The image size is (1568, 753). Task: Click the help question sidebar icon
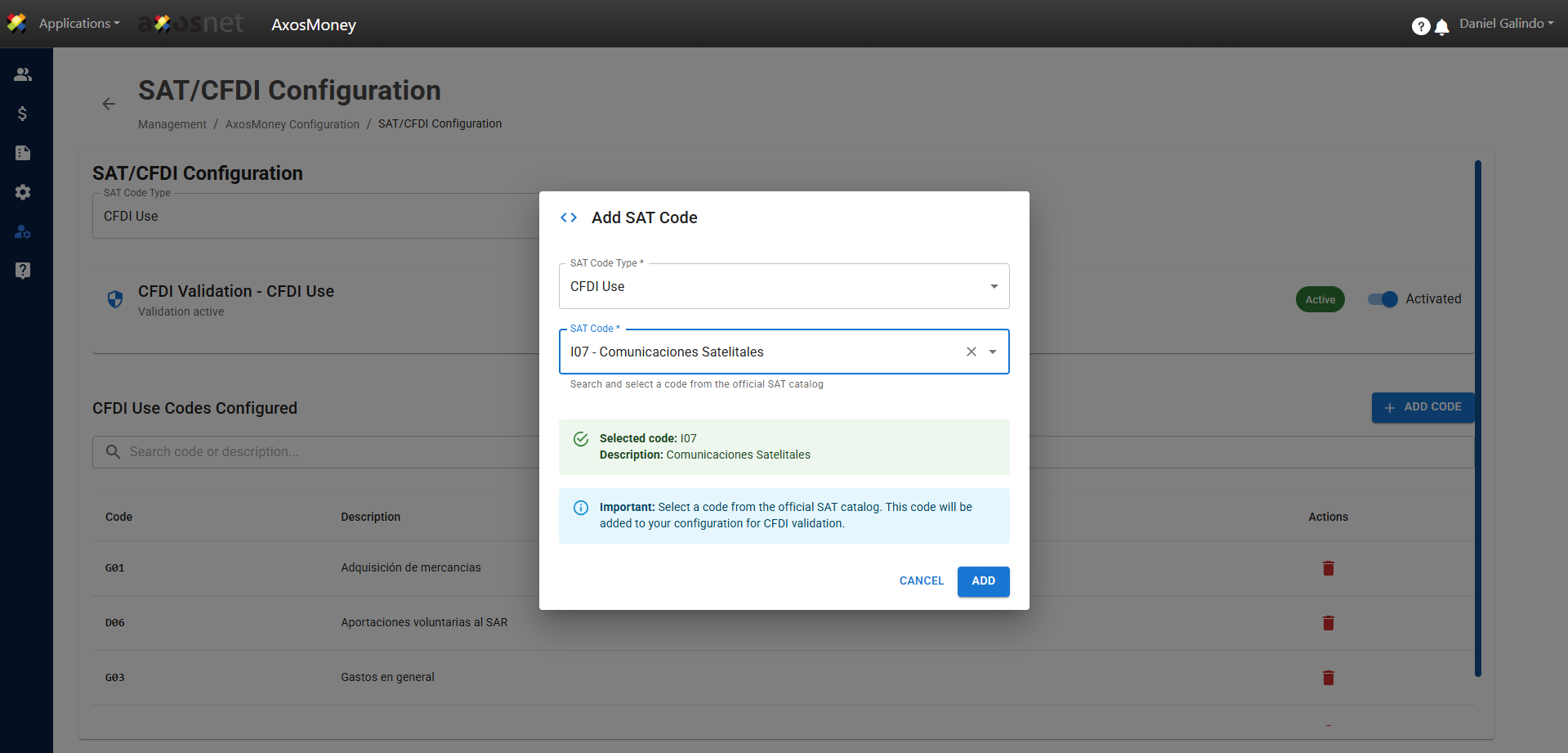[23, 271]
